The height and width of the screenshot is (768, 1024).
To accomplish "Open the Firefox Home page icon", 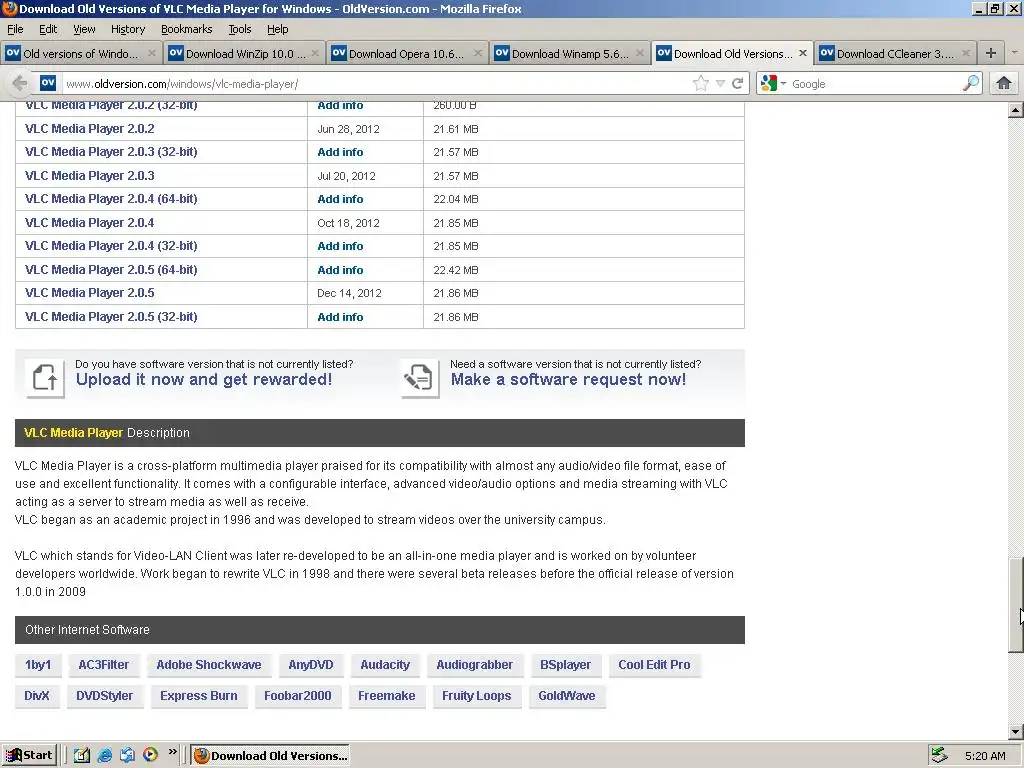I will click(1004, 83).
